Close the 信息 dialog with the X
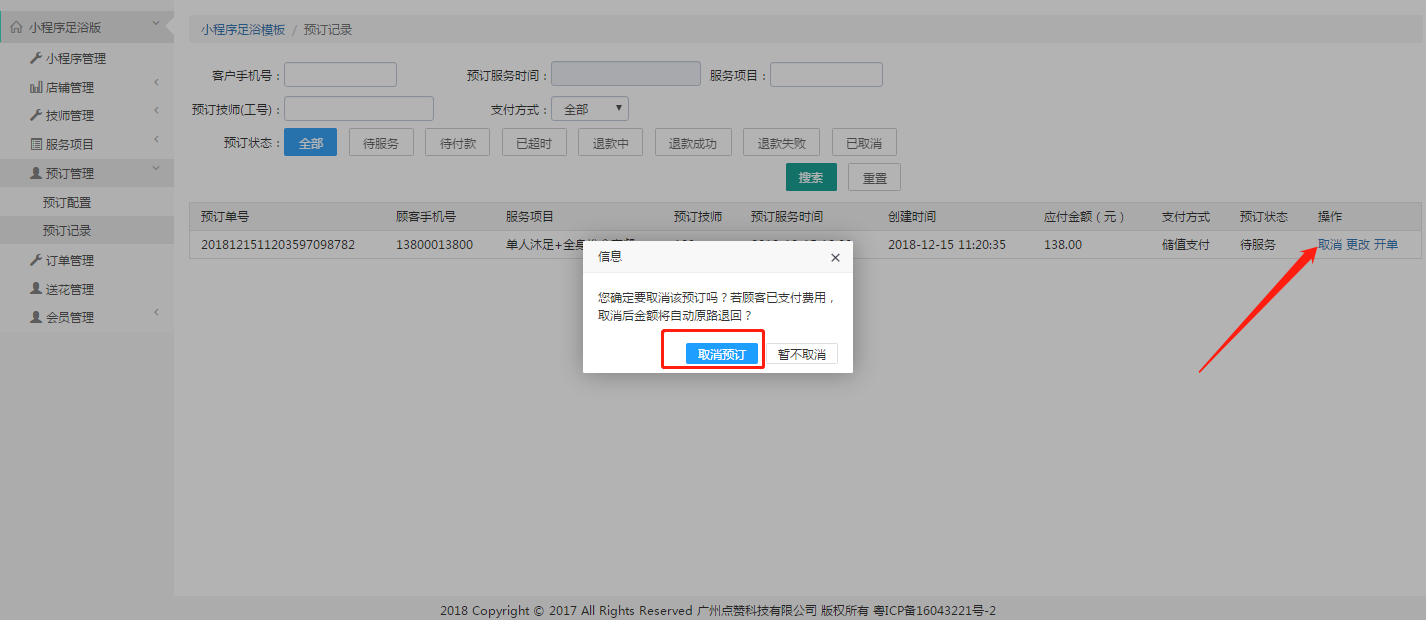Screen dimensions: 1426x620 (835, 257)
